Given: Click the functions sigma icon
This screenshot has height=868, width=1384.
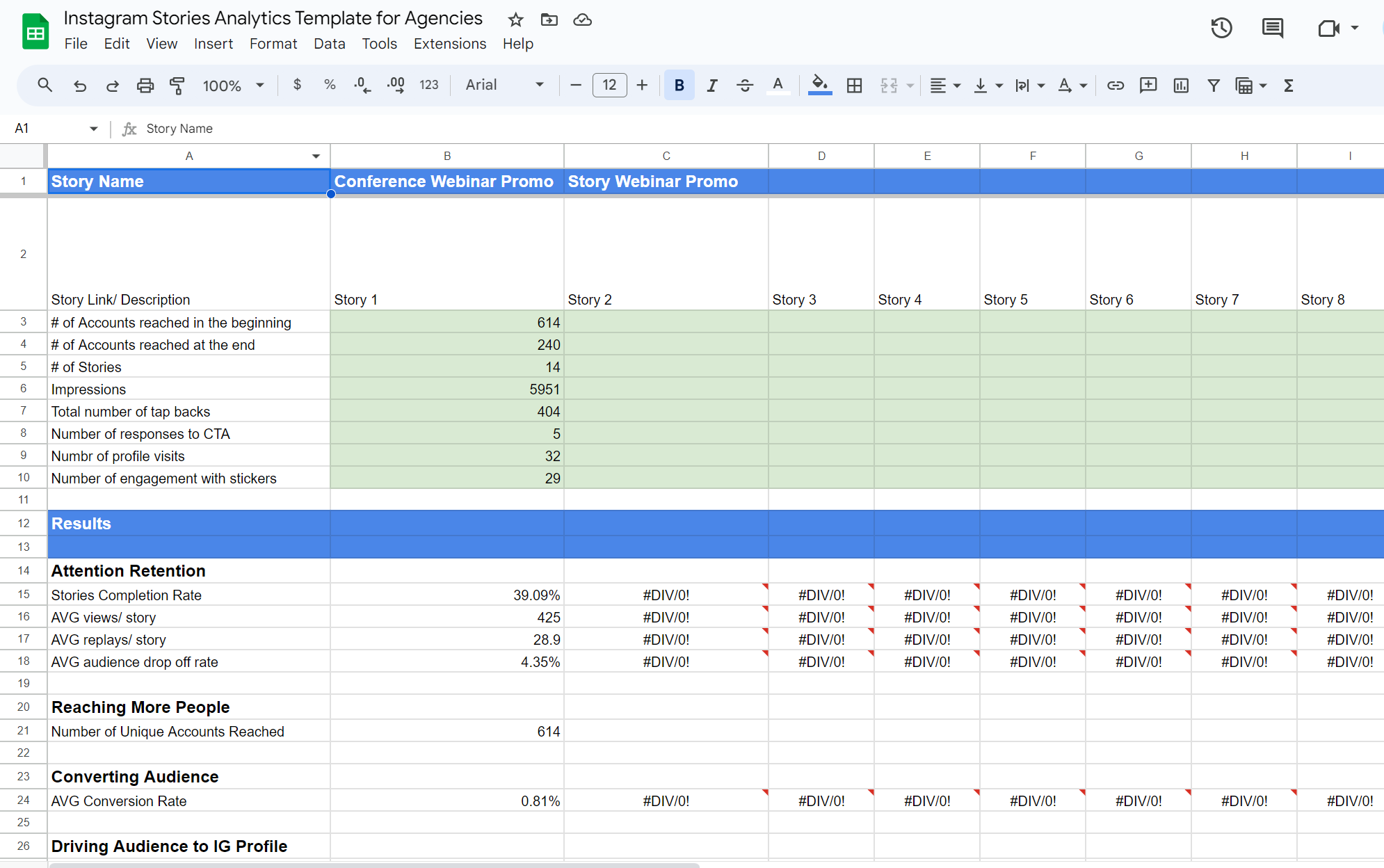Looking at the screenshot, I should pyautogui.click(x=1289, y=86).
